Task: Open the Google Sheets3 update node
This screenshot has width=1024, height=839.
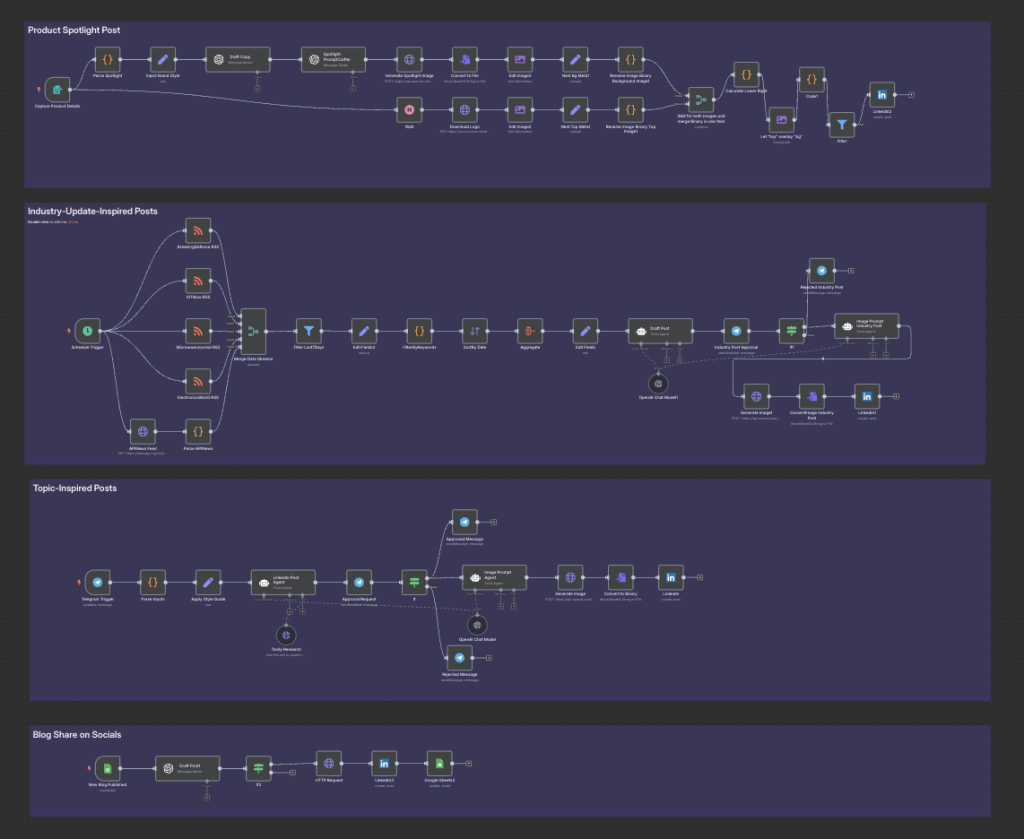Action: [440, 763]
